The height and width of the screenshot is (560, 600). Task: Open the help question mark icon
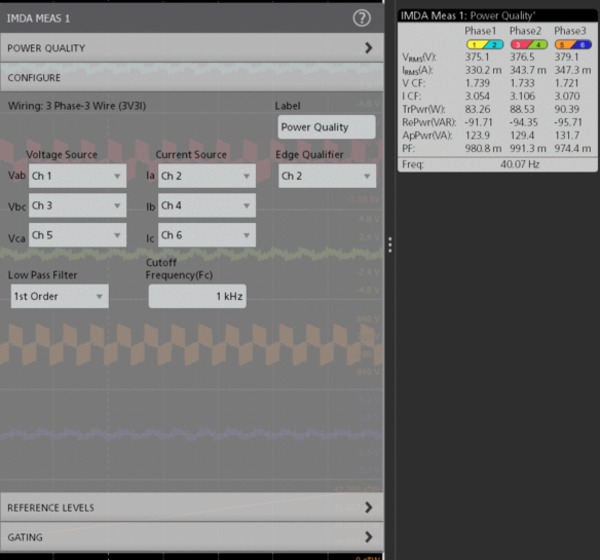[361, 18]
